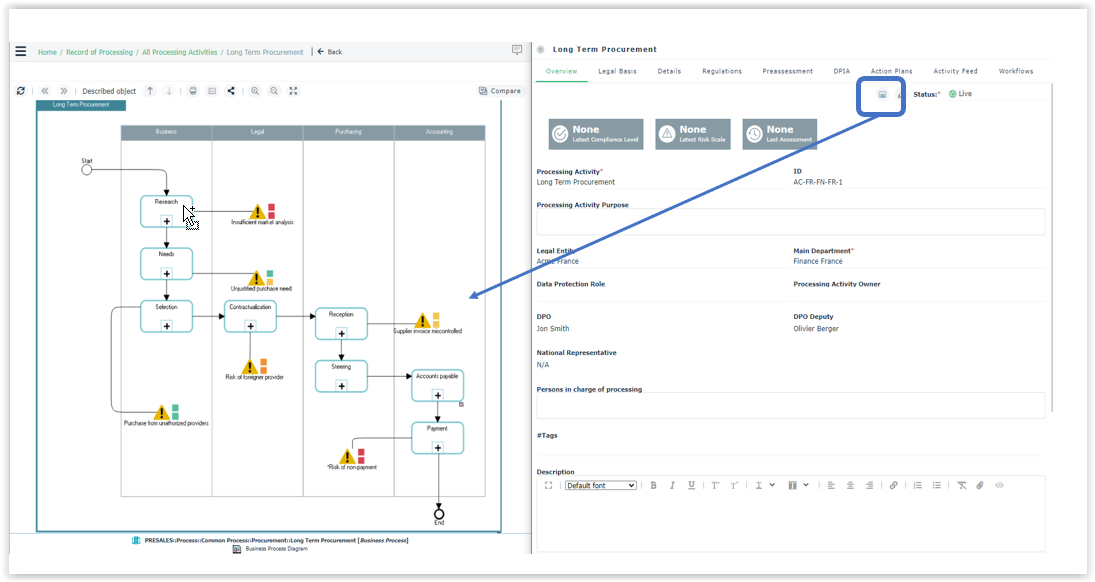Toggle italic in Description editor
The height and width of the screenshot is (582, 1095).
[672, 485]
